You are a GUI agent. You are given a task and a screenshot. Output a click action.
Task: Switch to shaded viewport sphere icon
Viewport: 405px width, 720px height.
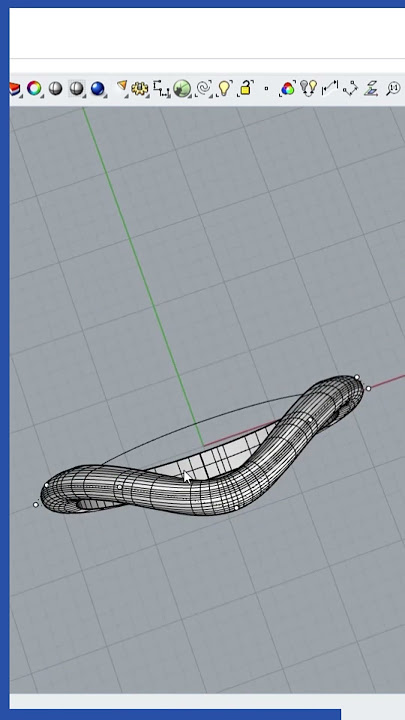point(55,88)
